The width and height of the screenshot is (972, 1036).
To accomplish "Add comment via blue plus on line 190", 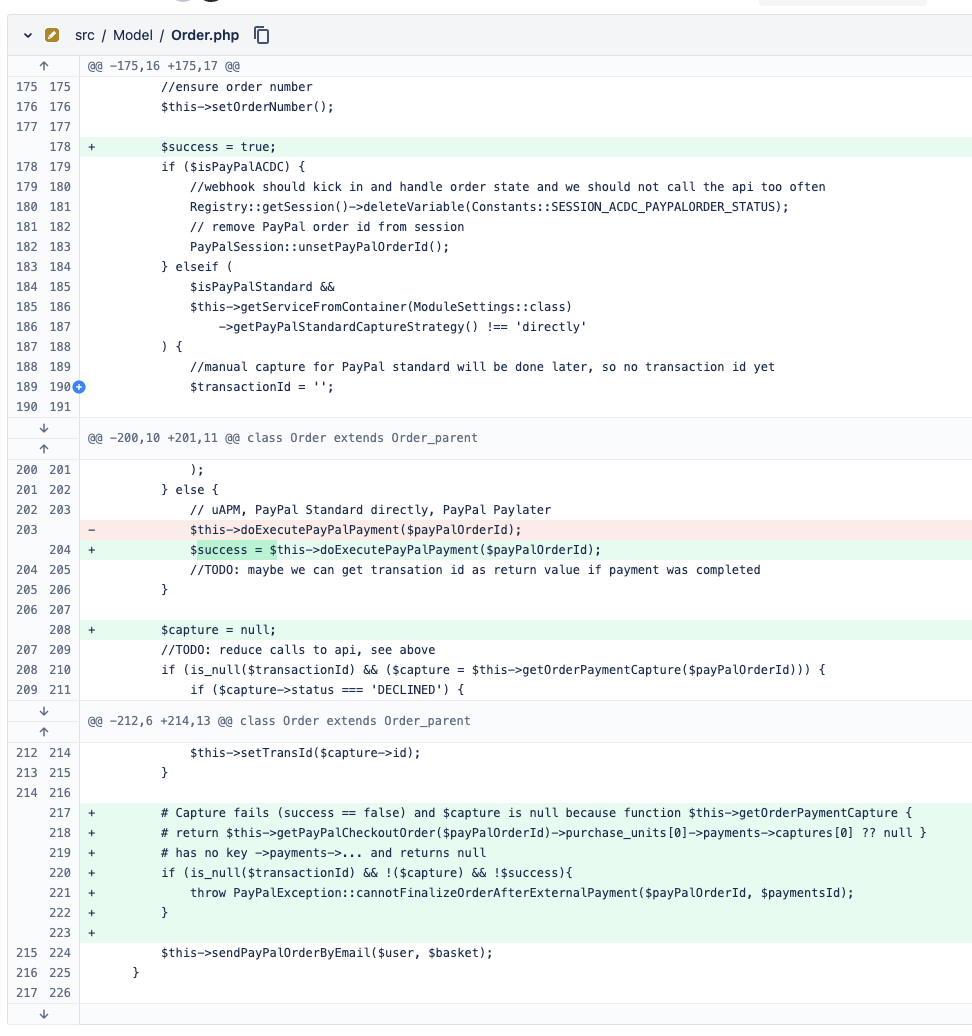I will pos(78,387).
